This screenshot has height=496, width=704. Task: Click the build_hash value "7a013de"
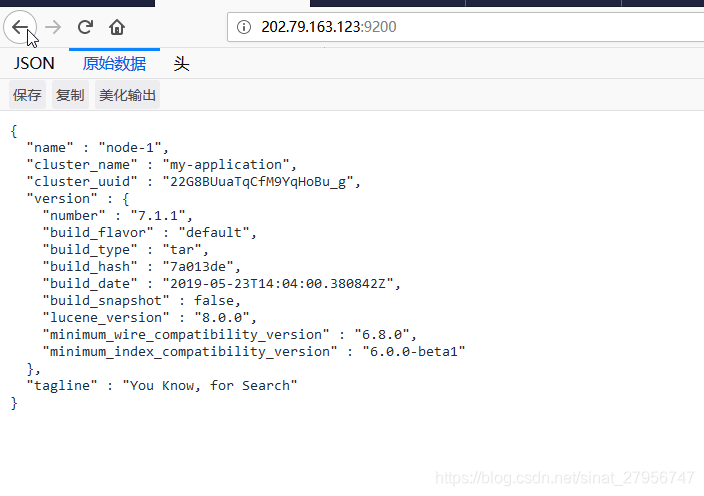coord(198,267)
